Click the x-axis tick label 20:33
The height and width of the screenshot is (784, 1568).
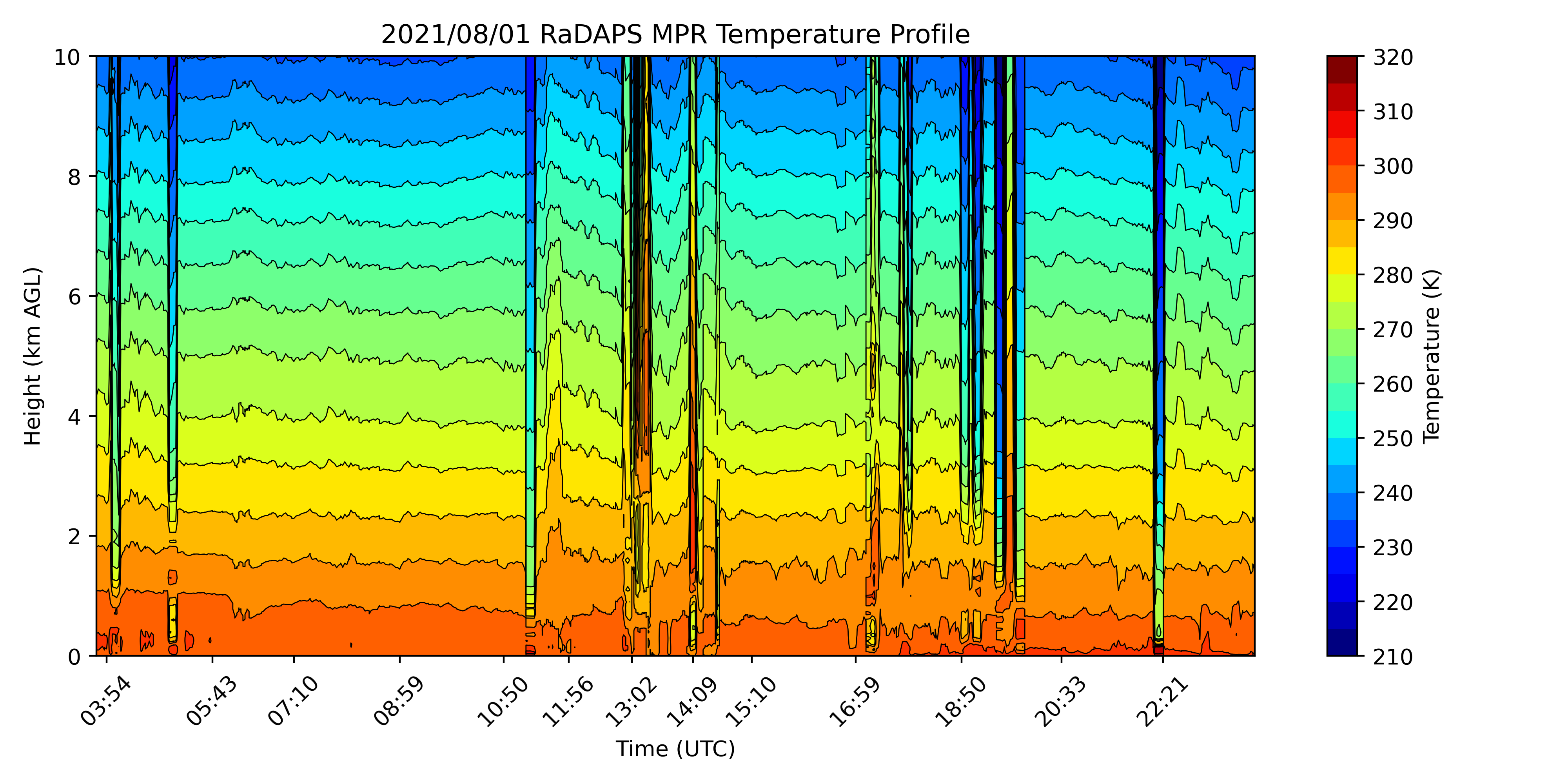[x=1060, y=701]
